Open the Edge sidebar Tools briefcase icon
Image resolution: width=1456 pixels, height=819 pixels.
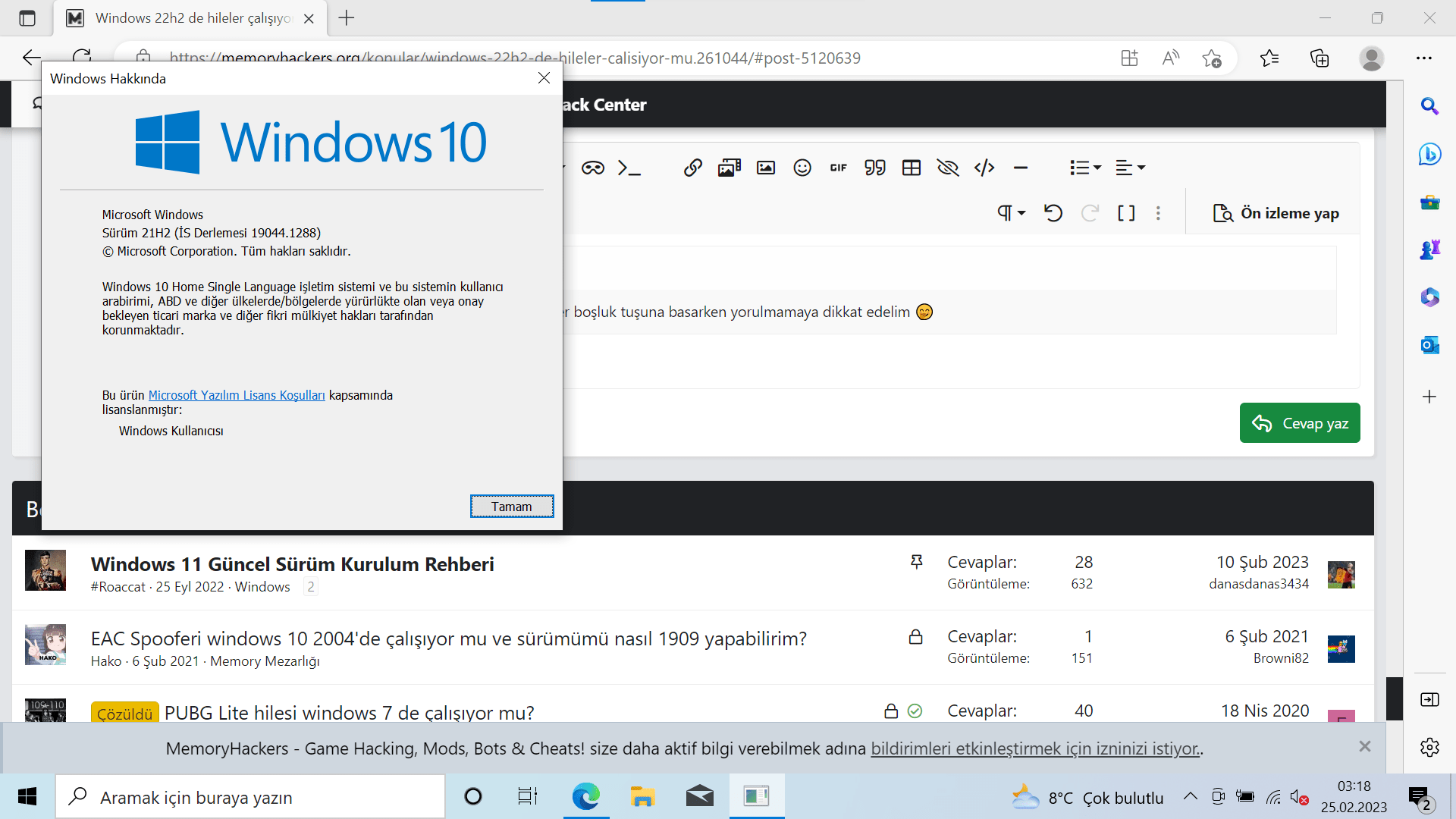click(1429, 202)
